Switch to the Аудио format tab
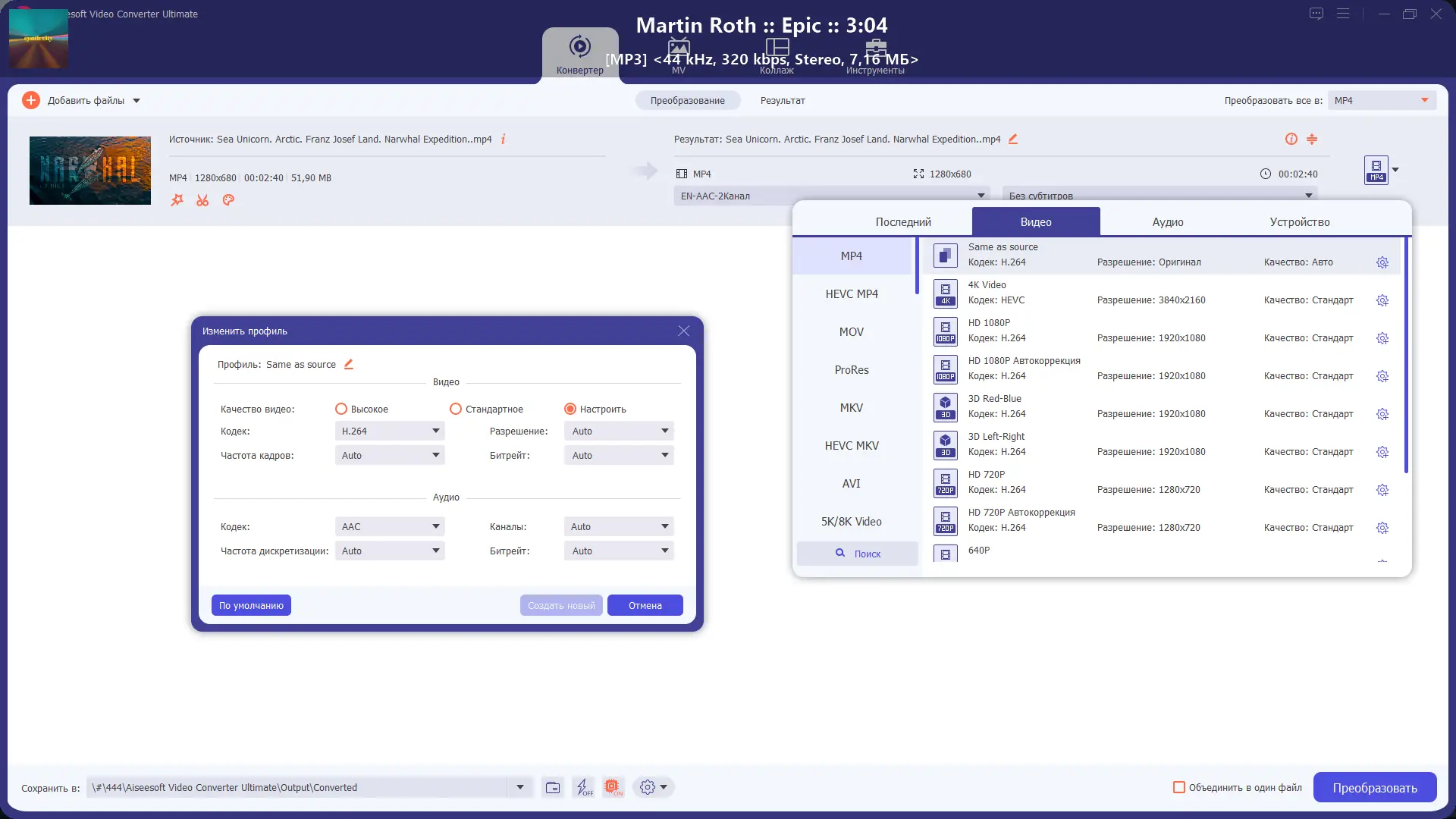This screenshot has width=1456, height=819. tap(1167, 222)
